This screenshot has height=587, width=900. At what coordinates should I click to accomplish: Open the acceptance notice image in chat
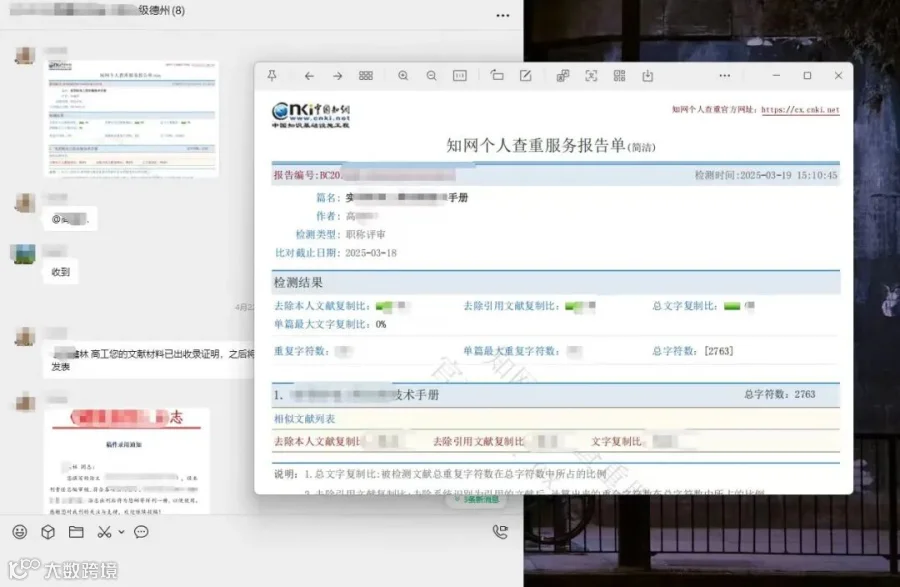pyautogui.click(x=126, y=461)
